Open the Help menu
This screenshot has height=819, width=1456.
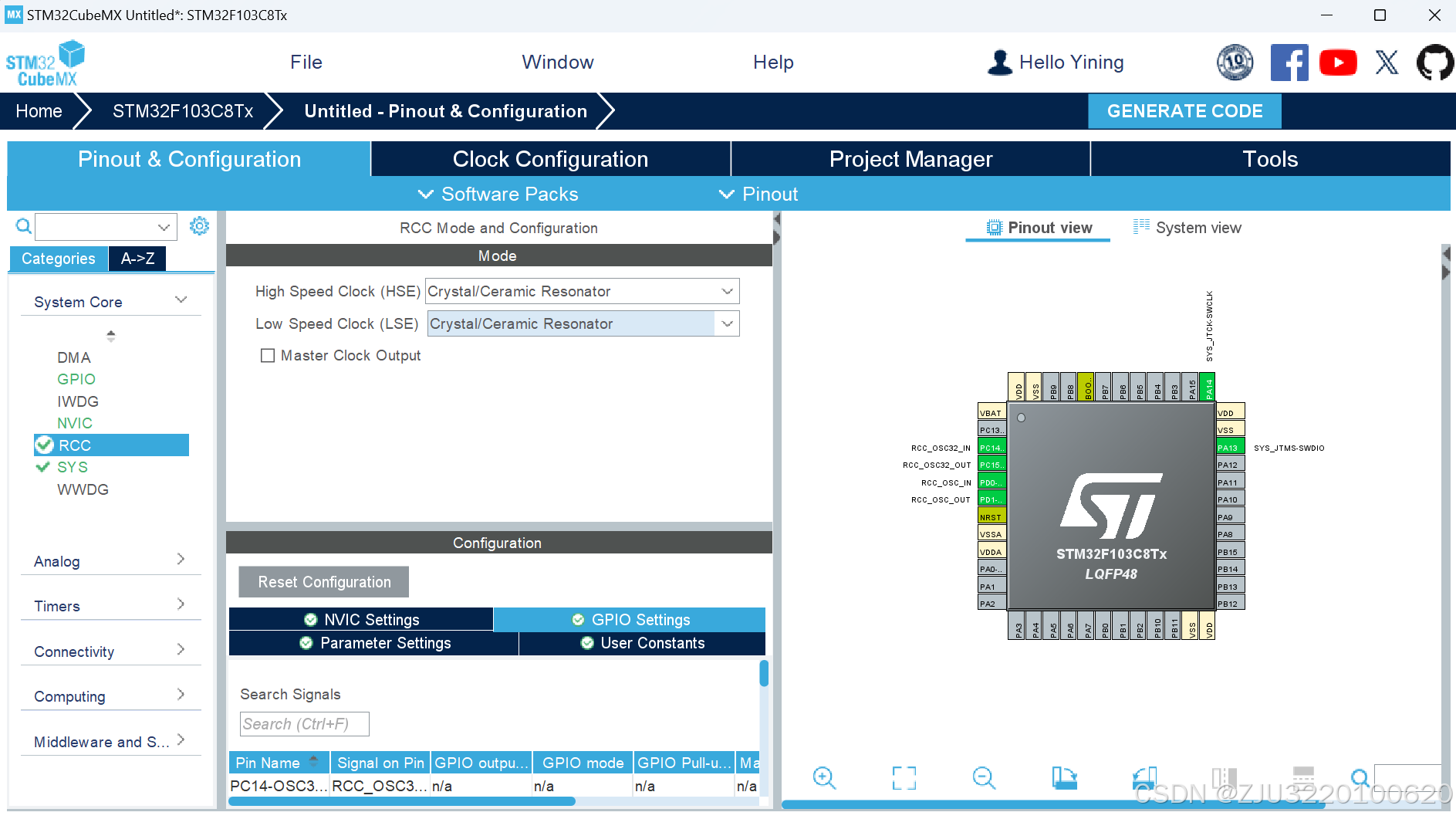point(773,63)
